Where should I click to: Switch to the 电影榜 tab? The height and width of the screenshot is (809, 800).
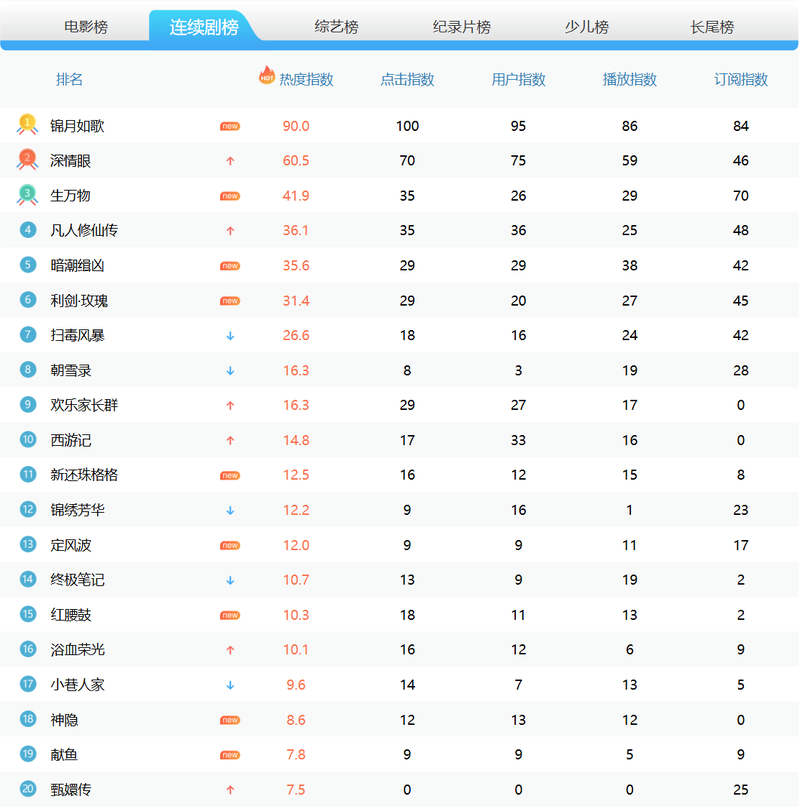point(86,27)
